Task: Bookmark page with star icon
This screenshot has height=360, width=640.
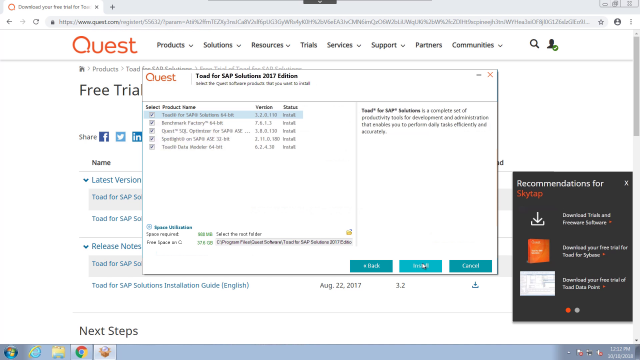Action: (x=601, y=22)
